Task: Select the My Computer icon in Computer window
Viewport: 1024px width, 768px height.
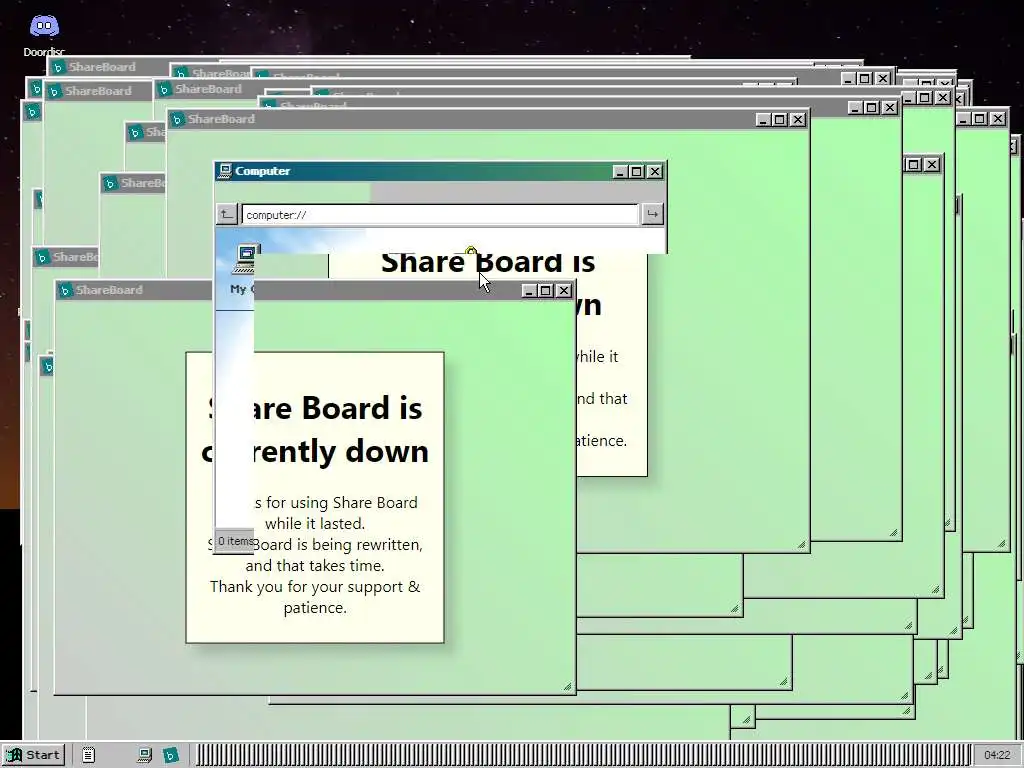Action: [x=246, y=269]
